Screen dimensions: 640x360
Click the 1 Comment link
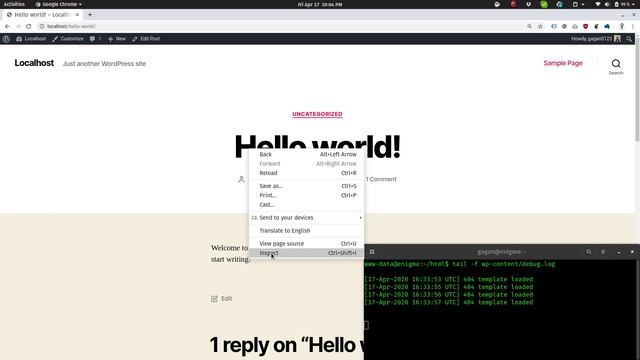tap(381, 179)
